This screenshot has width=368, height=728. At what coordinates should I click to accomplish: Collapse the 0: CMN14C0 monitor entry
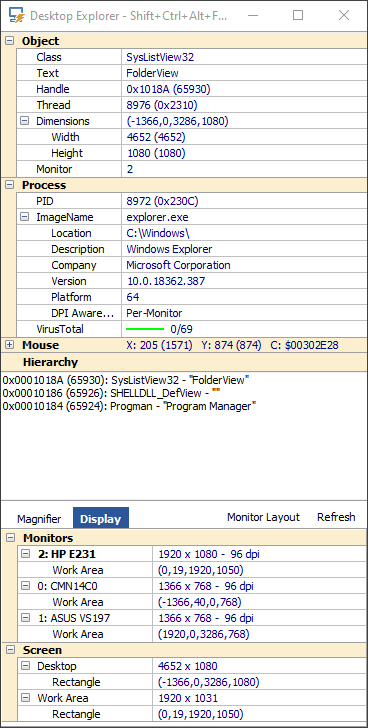click(25, 586)
